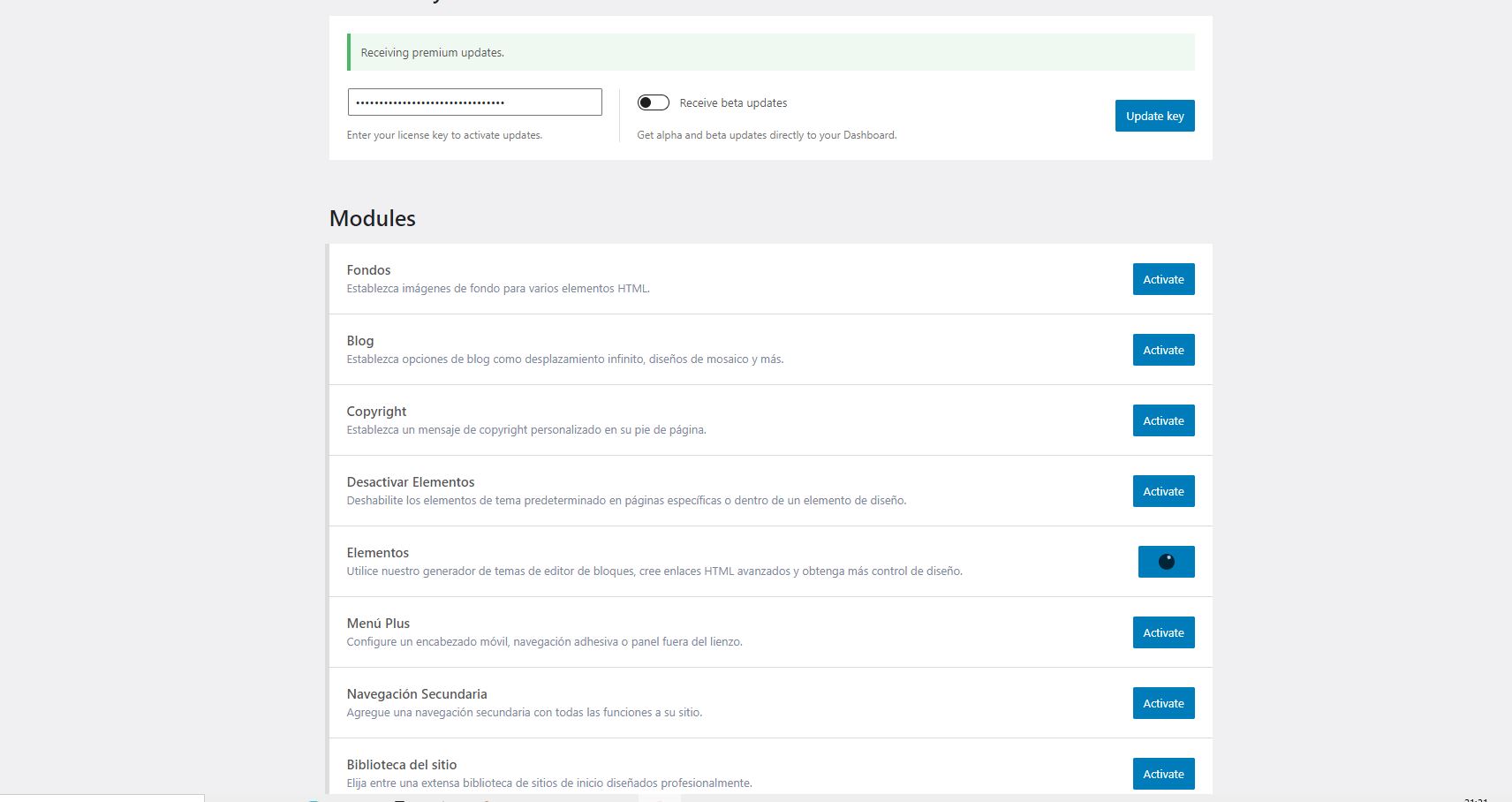
Task: Click the Desactivar Elementos description text
Action: [626, 501]
